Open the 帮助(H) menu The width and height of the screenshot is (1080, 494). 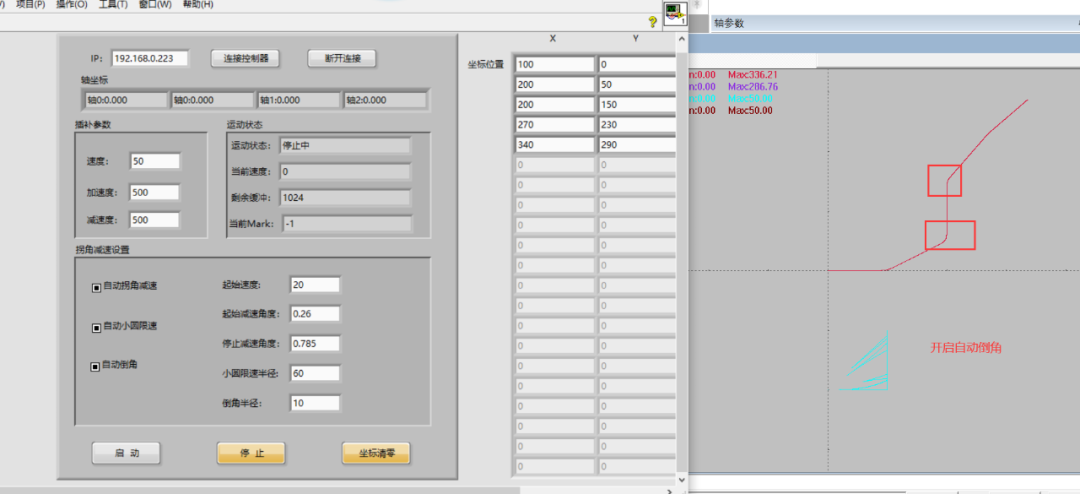[x=198, y=4]
